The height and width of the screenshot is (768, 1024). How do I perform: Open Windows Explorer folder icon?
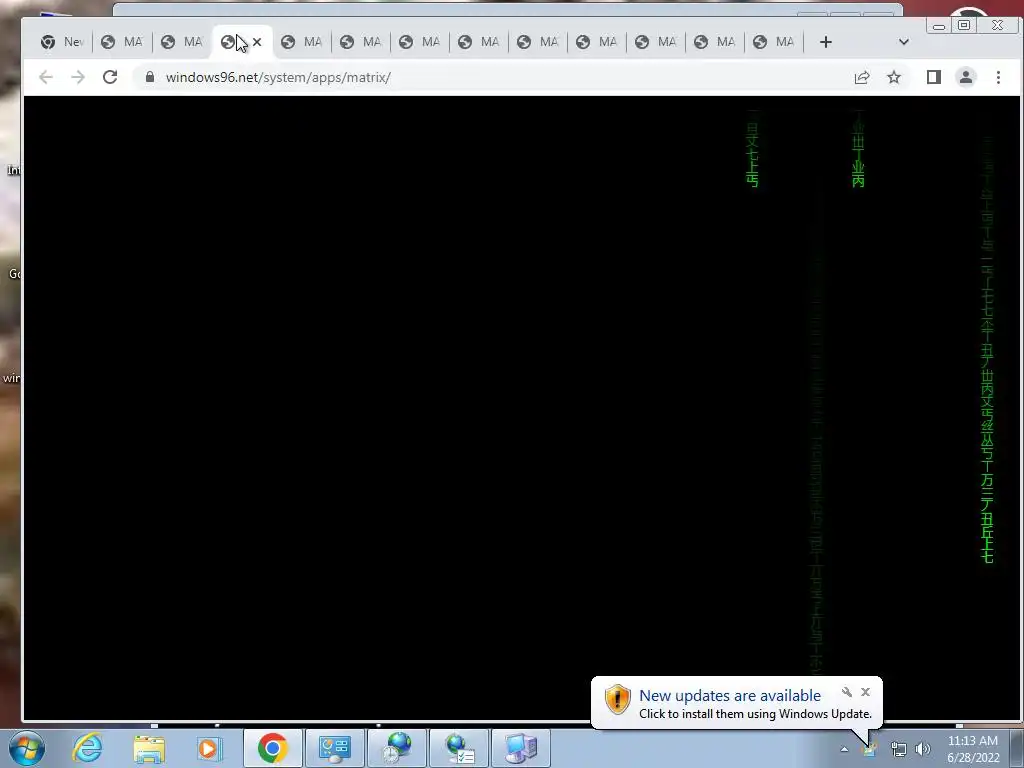coord(149,748)
